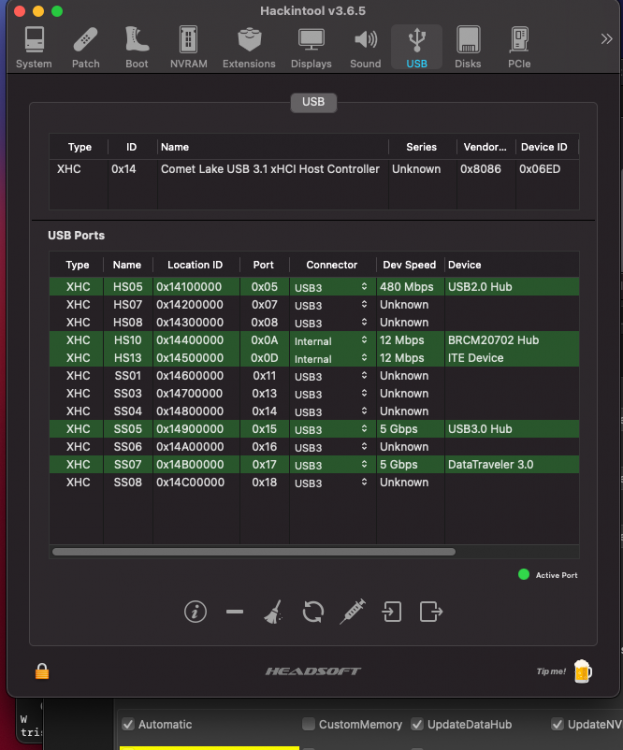The width and height of the screenshot is (623, 750).
Task: Open connector dropdown for SS06 port
Action: (331, 447)
